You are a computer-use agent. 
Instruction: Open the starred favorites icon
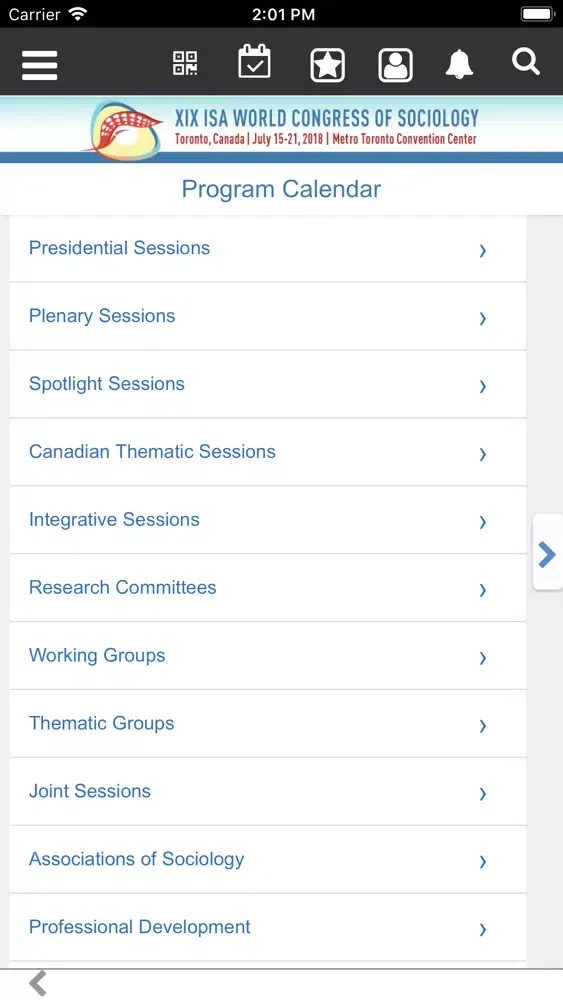(x=328, y=65)
